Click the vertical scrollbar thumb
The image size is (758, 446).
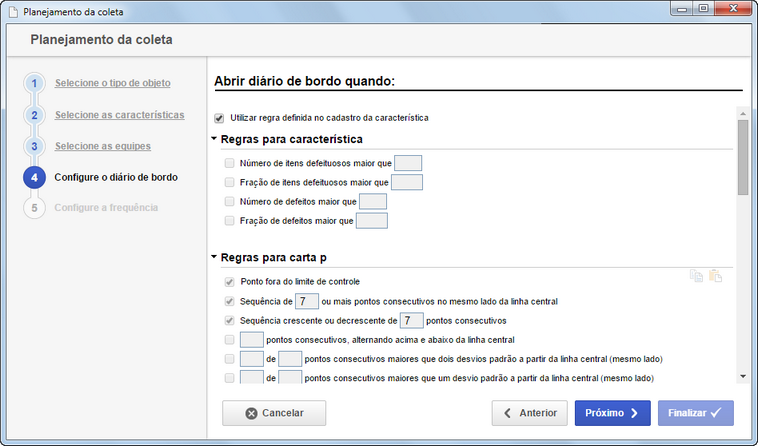pyautogui.click(x=743, y=158)
